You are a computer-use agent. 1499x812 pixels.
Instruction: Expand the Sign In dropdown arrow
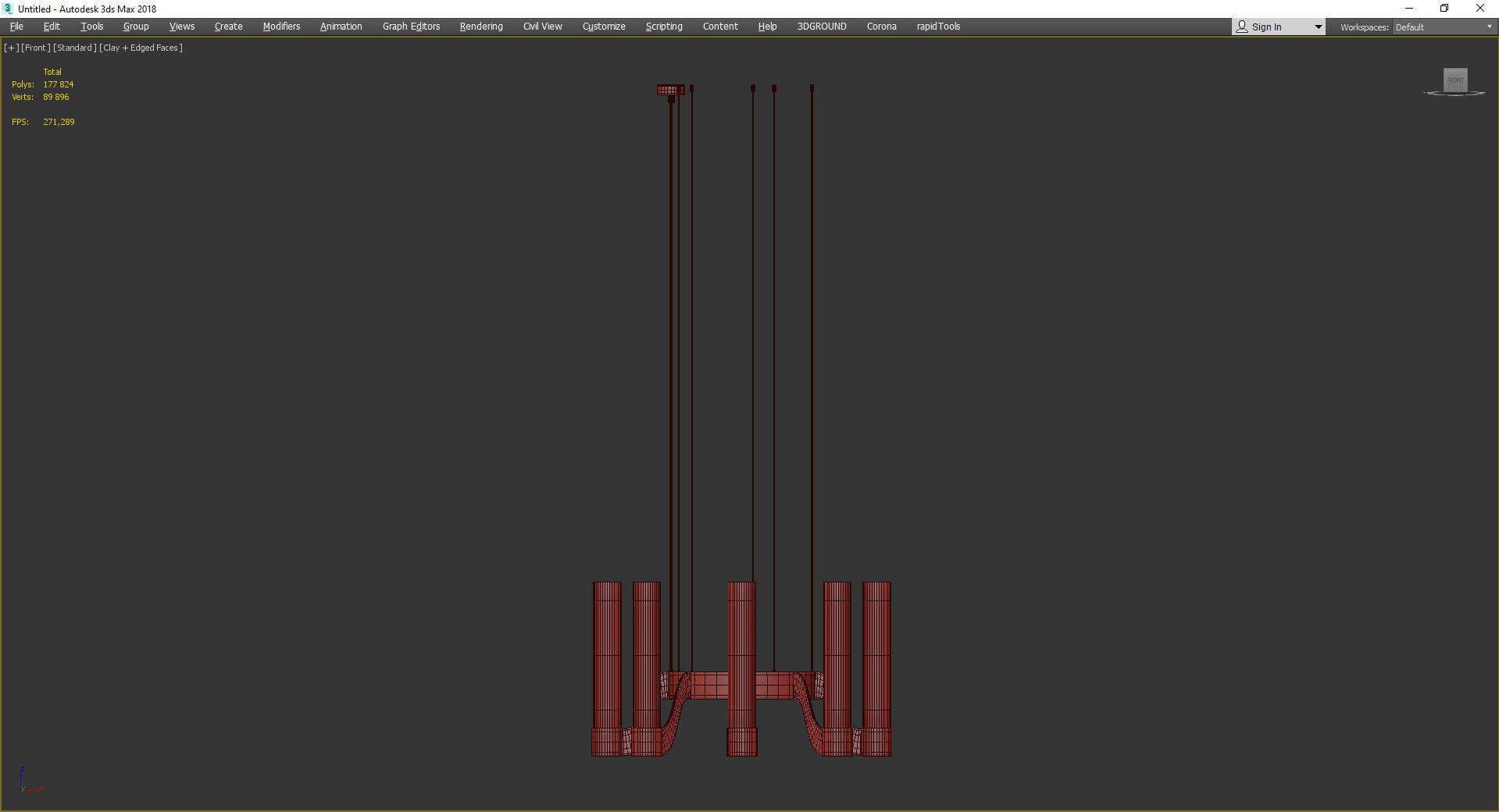[1319, 27]
